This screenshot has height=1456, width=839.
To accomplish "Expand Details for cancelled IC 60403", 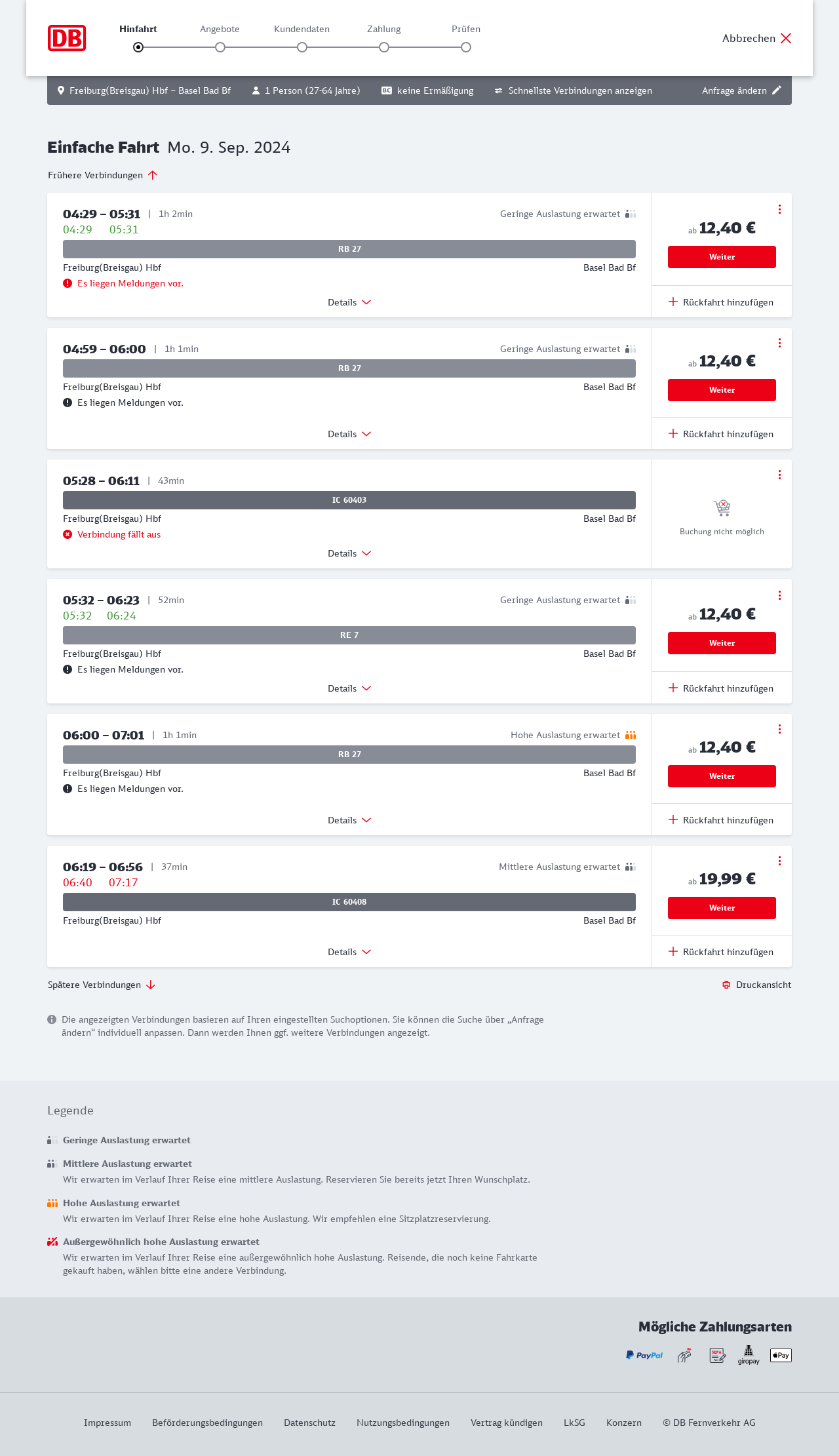I will click(349, 553).
